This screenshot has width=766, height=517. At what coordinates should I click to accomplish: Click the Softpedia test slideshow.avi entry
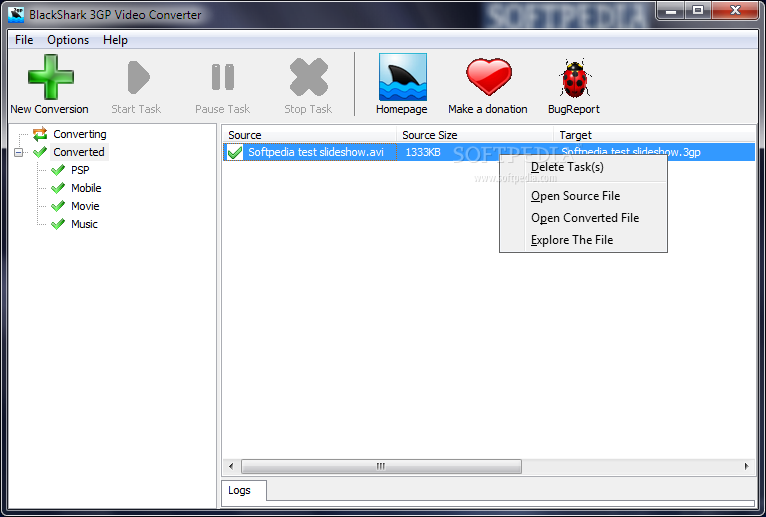point(316,152)
